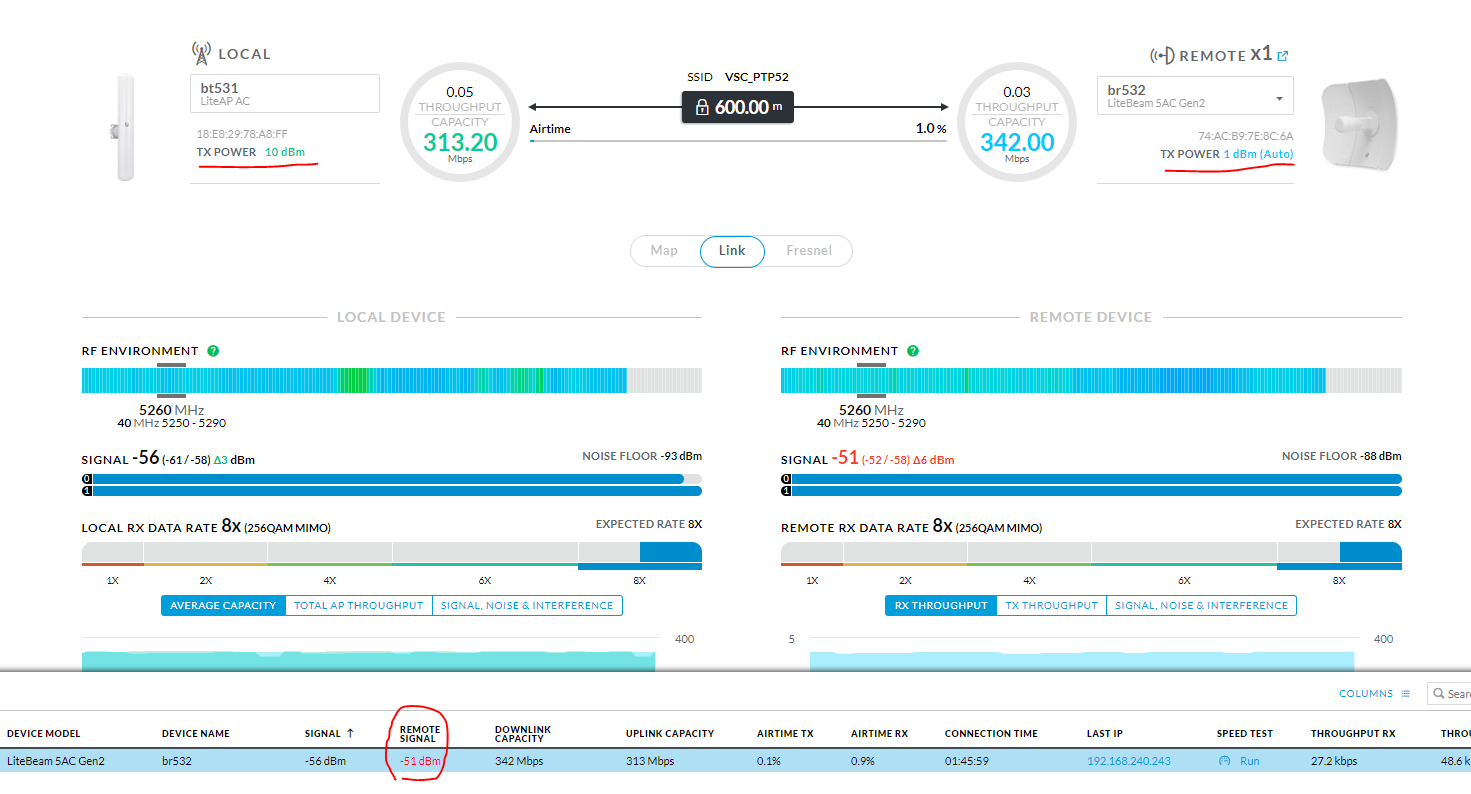Click the local RF Environment help icon
Viewport: 1471px width, 794px height.
[213, 351]
